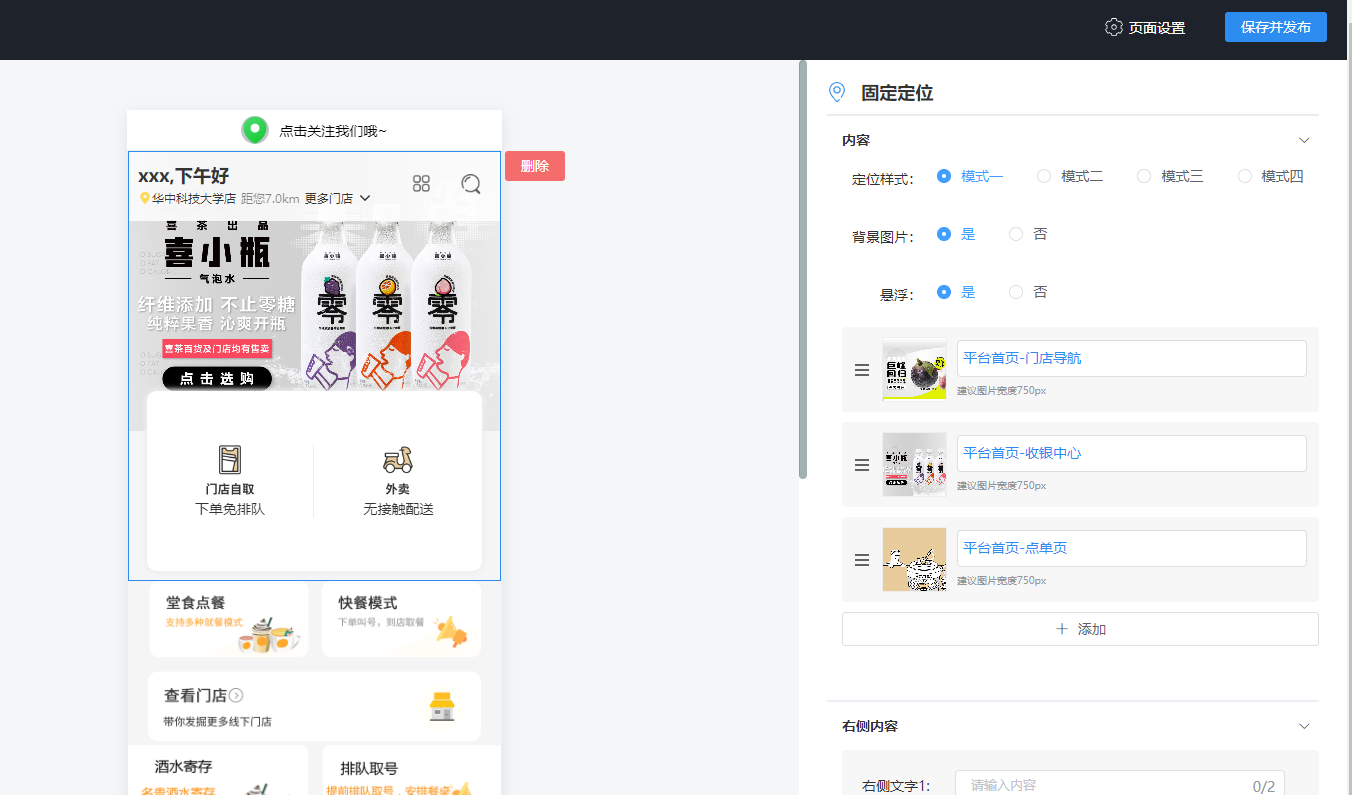The image size is (1352, 795).
Task: Click the plus icon in the 添加 button
Action: [x=1062, y=629]
